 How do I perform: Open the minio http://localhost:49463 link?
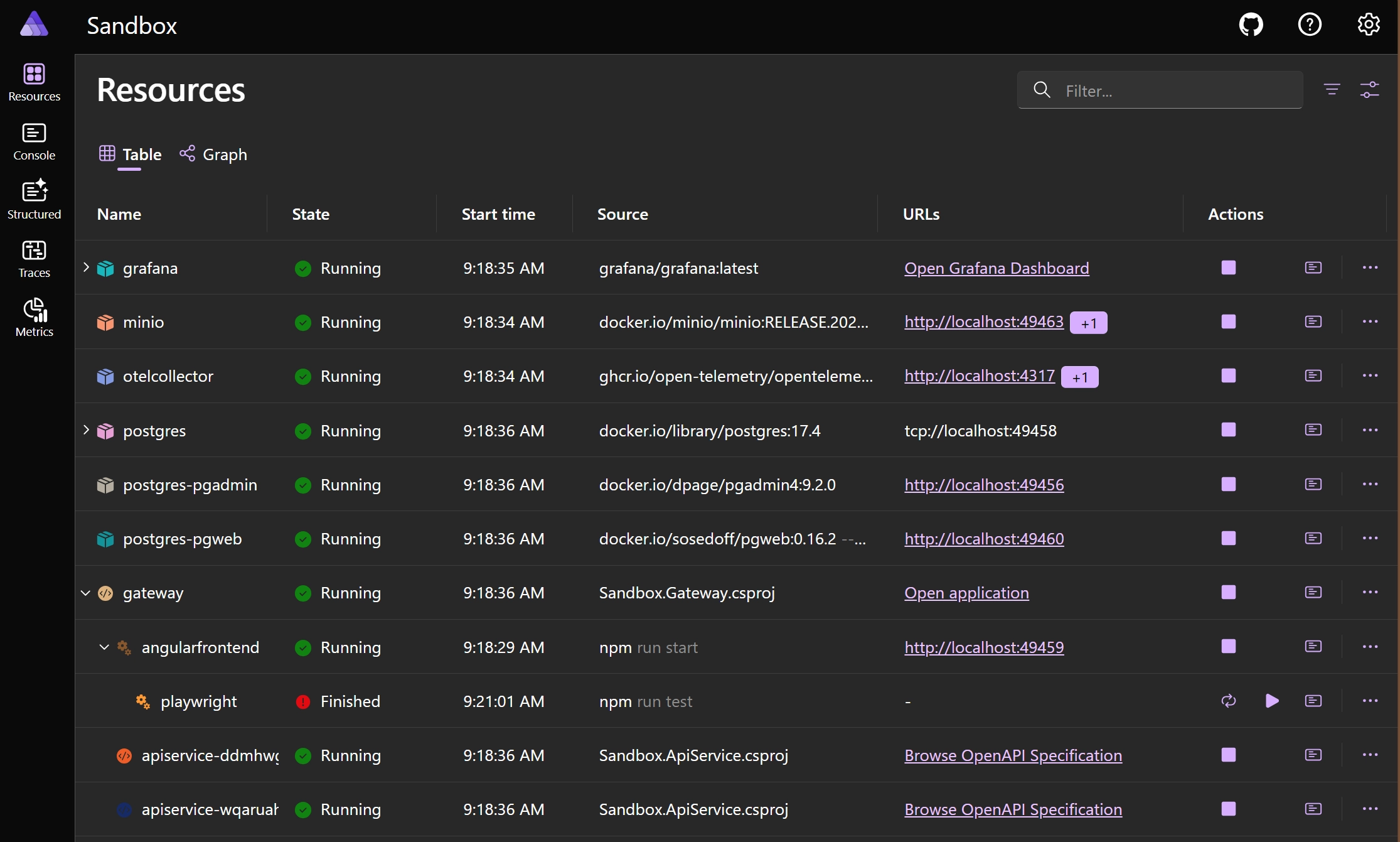pos(984,322)
